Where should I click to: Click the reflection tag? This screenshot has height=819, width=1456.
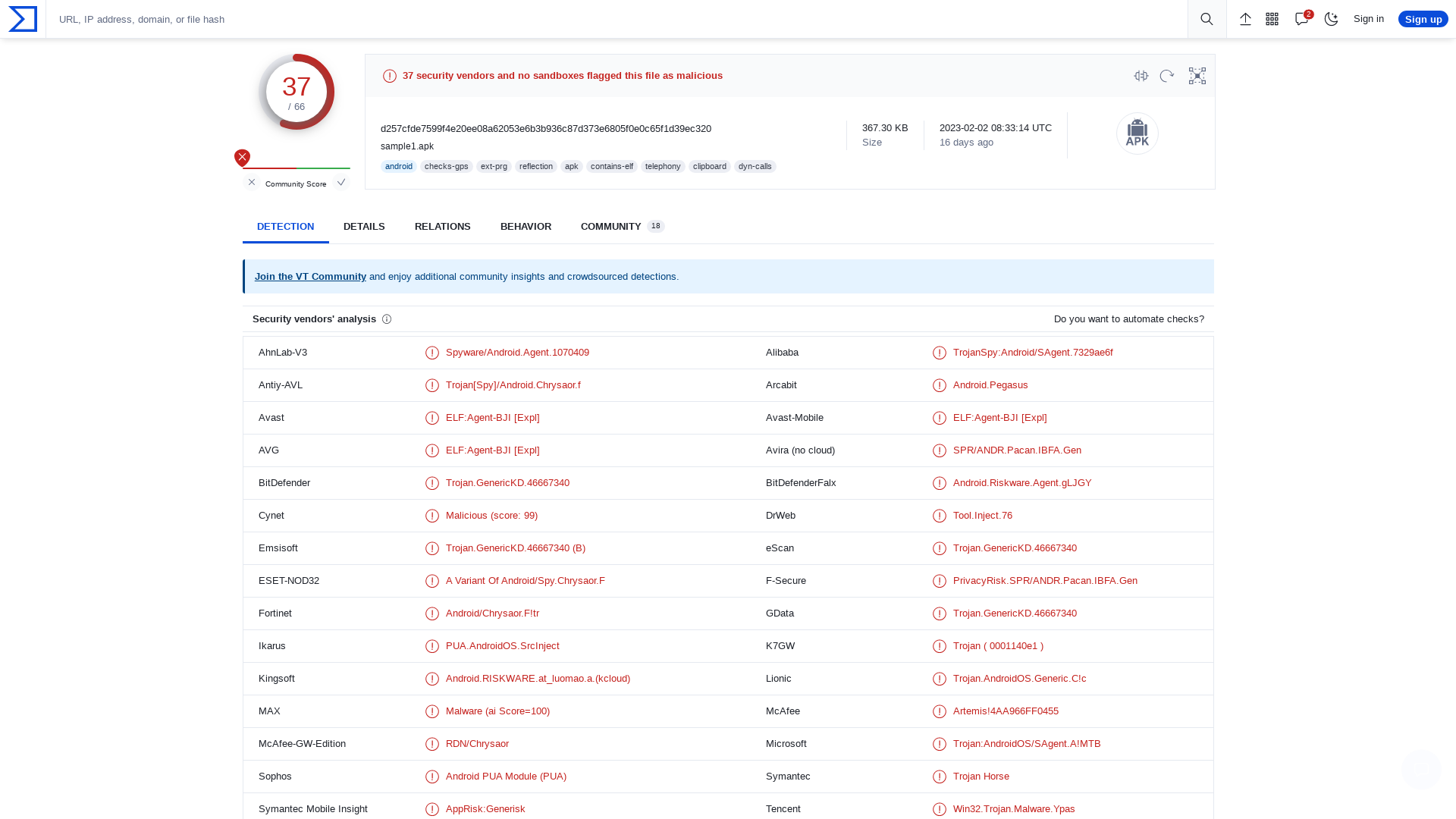coord(536,167)
